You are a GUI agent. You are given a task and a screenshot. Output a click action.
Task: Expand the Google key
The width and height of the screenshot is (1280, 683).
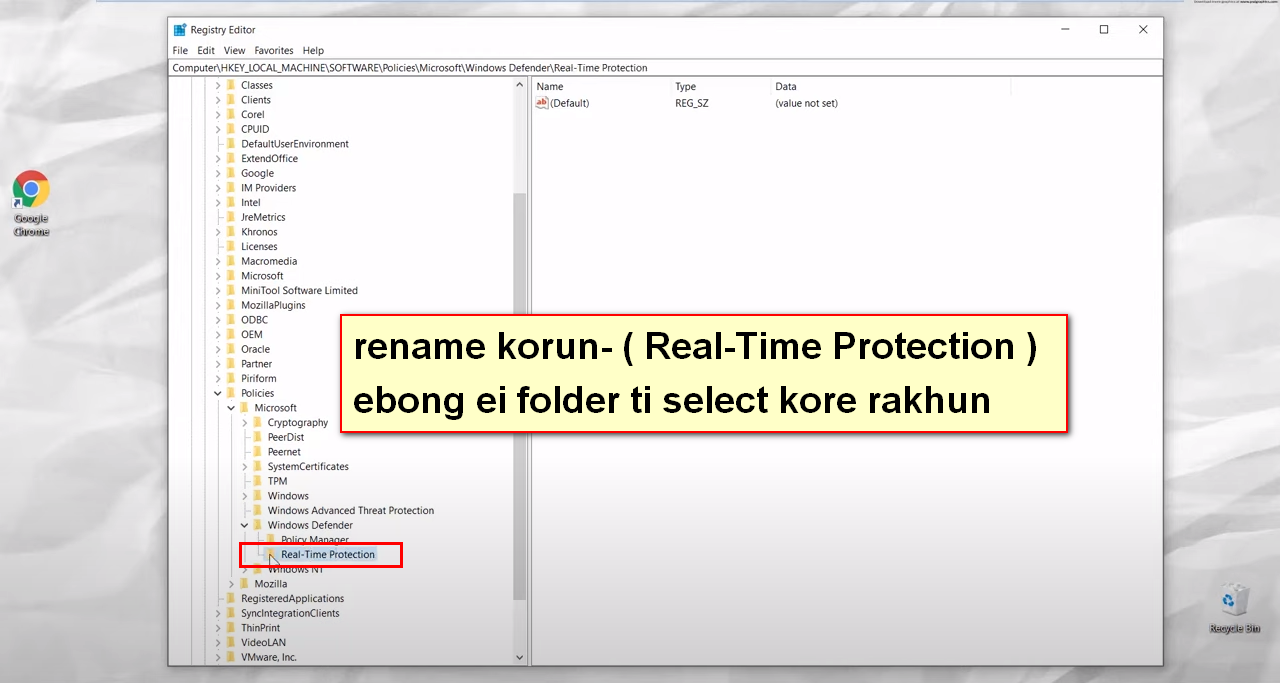click(x=218, y=173)
